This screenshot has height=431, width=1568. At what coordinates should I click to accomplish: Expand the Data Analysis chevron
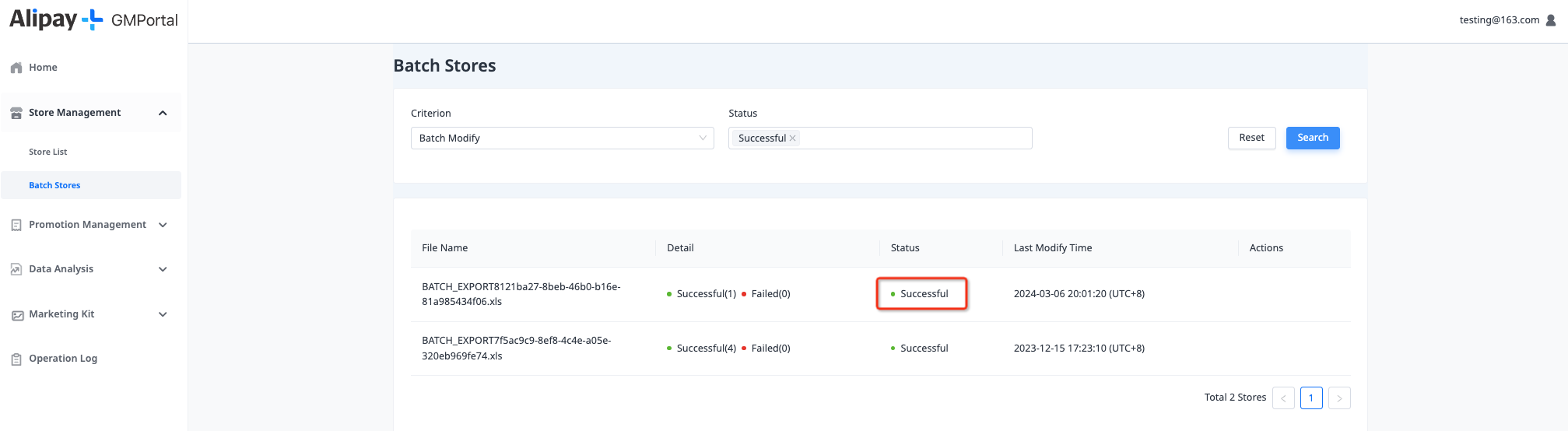163,269
